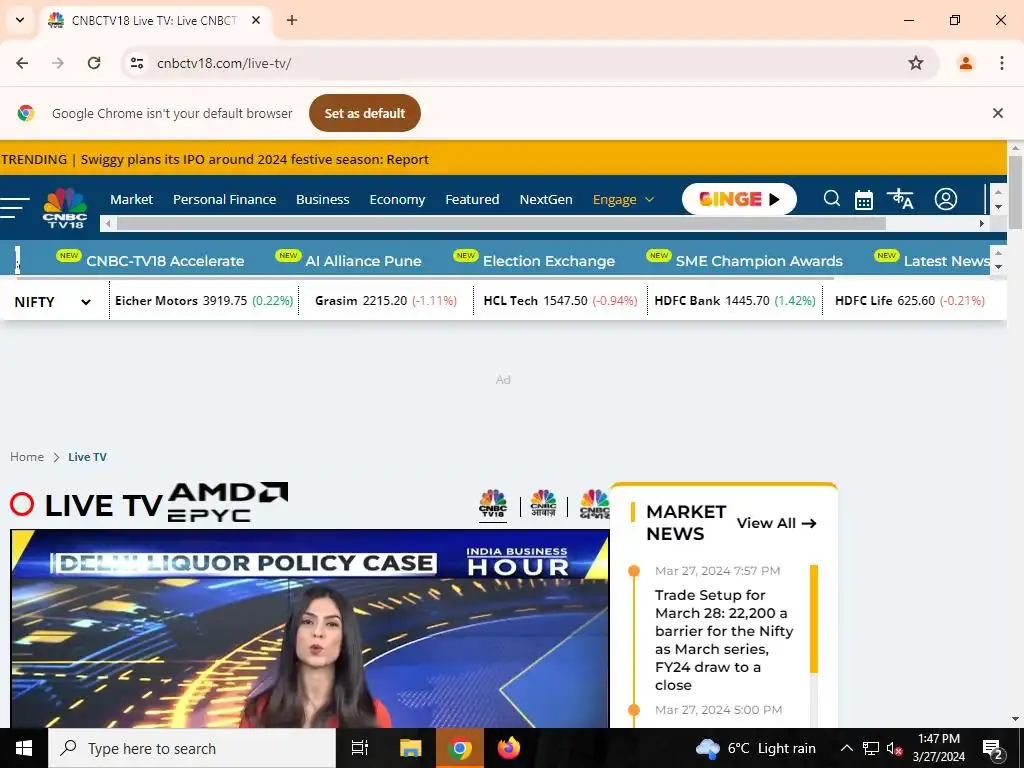Expand the NIFTY index dropdown
Screen dimensions: 1024x768
[52, 302]
